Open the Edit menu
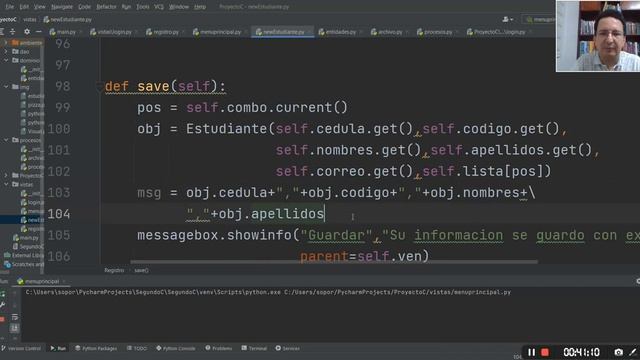The width and height of the screenshot is (640, 360). 24,7
